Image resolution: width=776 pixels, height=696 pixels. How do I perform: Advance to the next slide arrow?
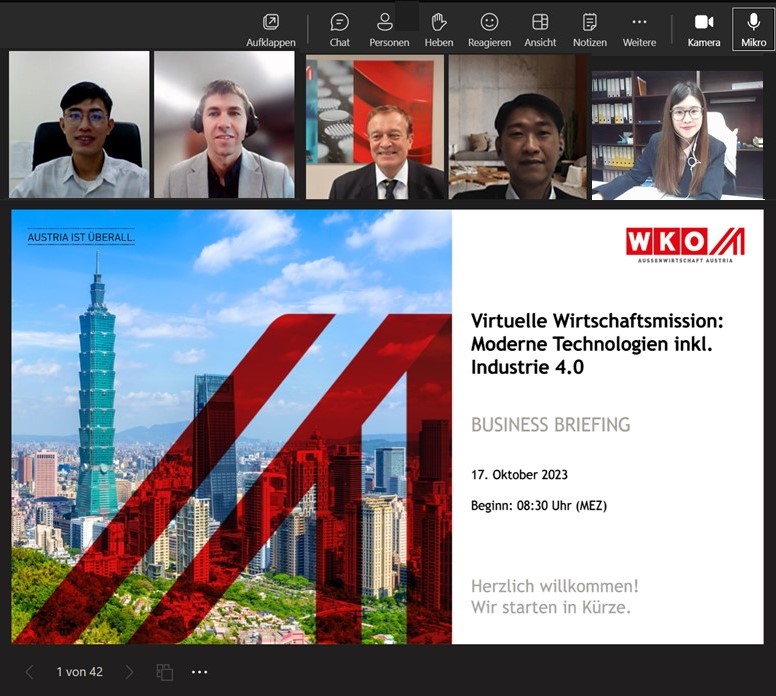[129, 672]
